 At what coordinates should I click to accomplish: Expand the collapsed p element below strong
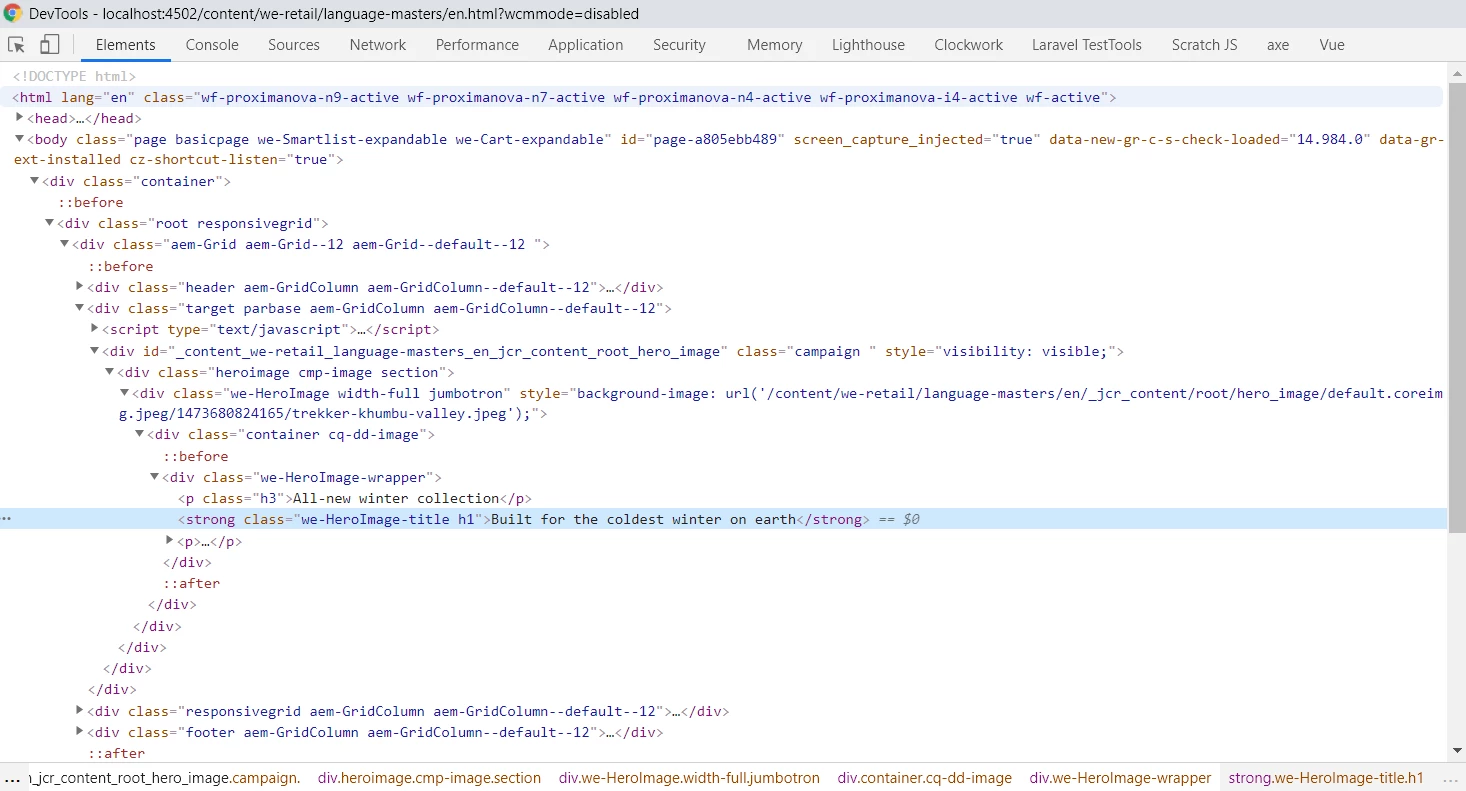[170, 541]
